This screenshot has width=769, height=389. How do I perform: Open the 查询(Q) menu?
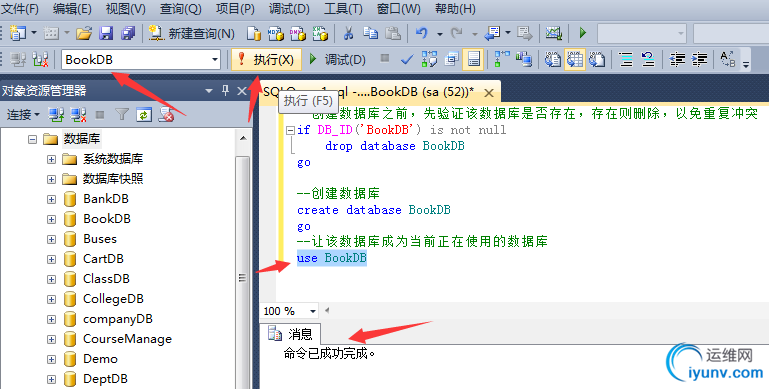click(x=180, y=8)
